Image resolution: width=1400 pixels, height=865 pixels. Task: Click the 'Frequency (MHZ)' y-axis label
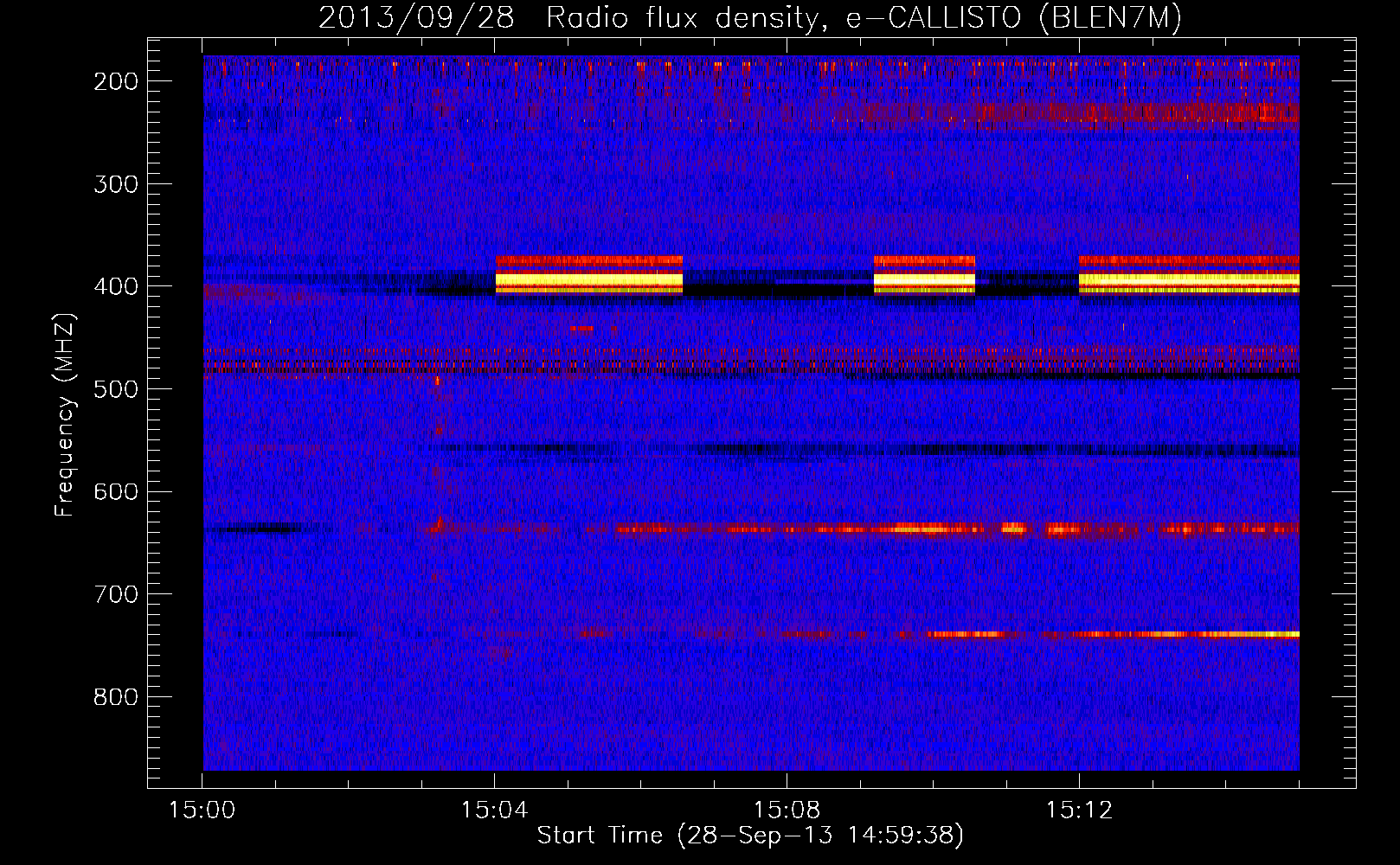pos(65,415)
